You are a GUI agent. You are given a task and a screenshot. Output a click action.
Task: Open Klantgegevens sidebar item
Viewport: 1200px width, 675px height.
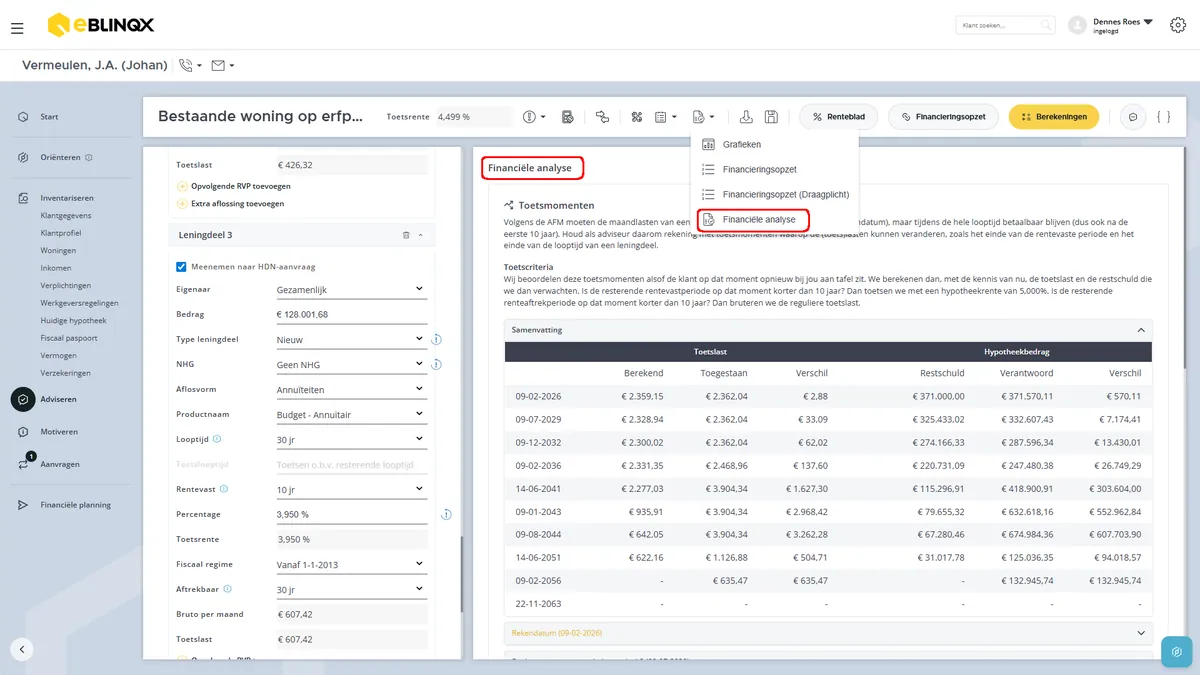click(66, 215)
